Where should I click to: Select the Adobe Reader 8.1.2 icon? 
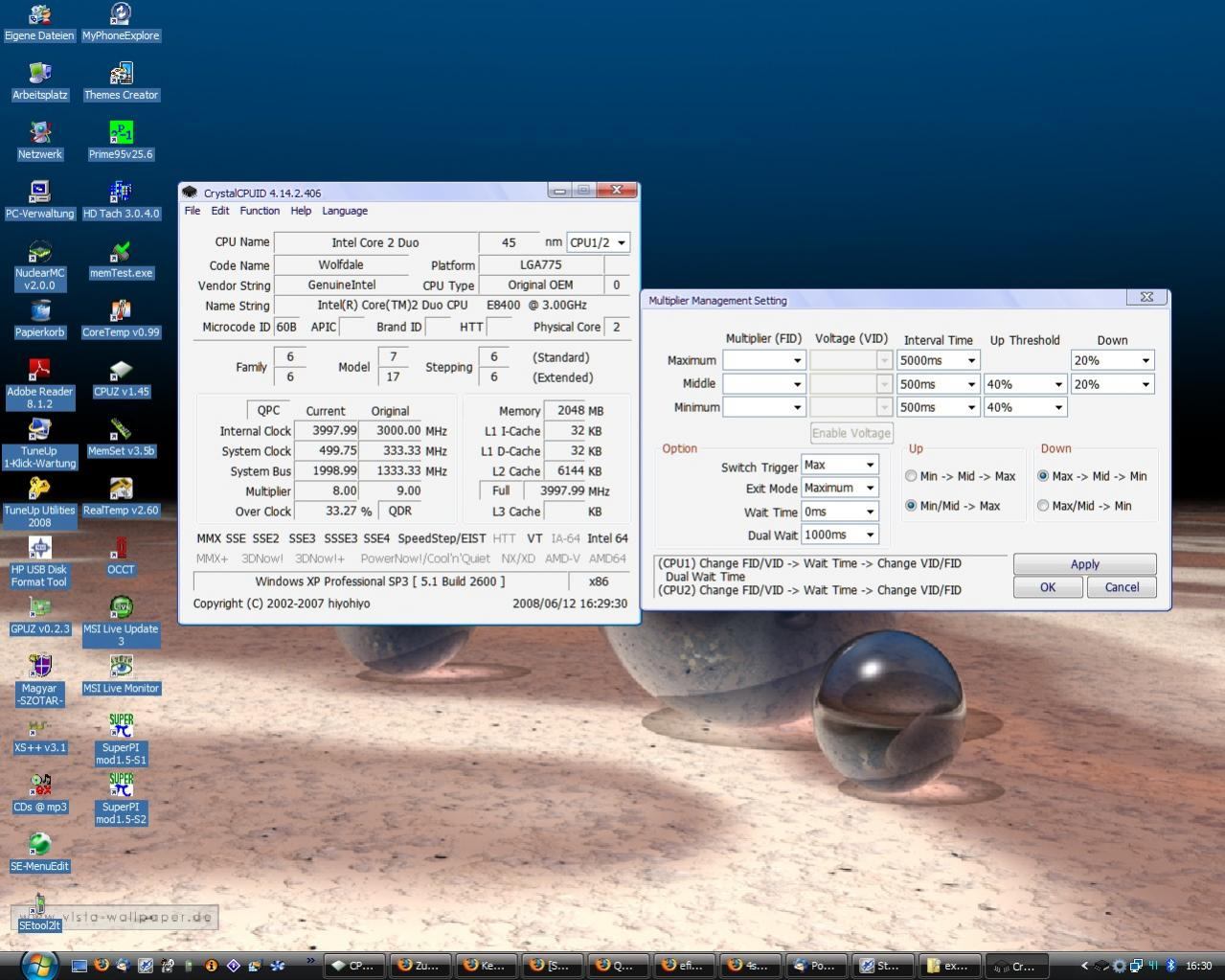click(x=39, y=385)
